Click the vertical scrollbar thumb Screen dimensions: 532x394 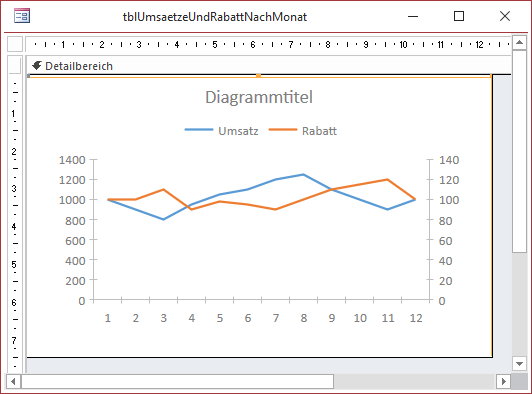519,151
